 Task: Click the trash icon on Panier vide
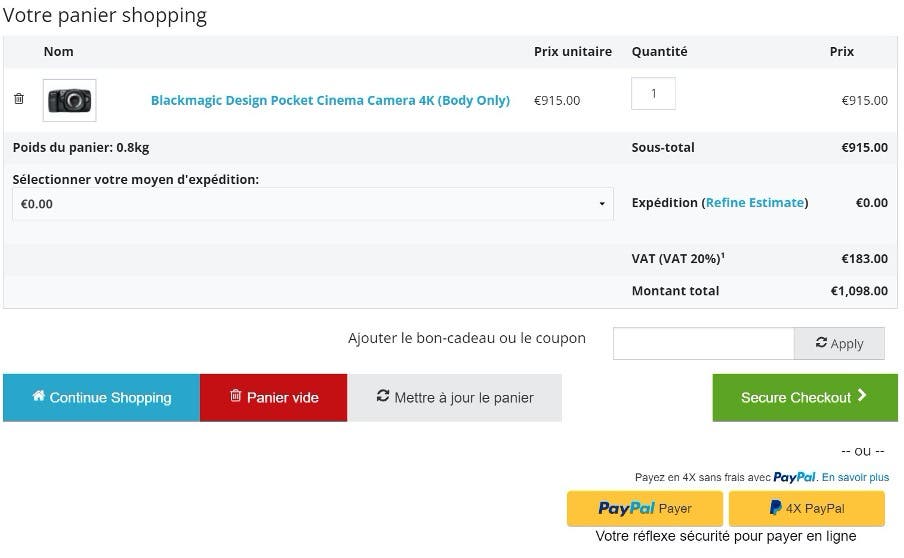tap(236, 396)
